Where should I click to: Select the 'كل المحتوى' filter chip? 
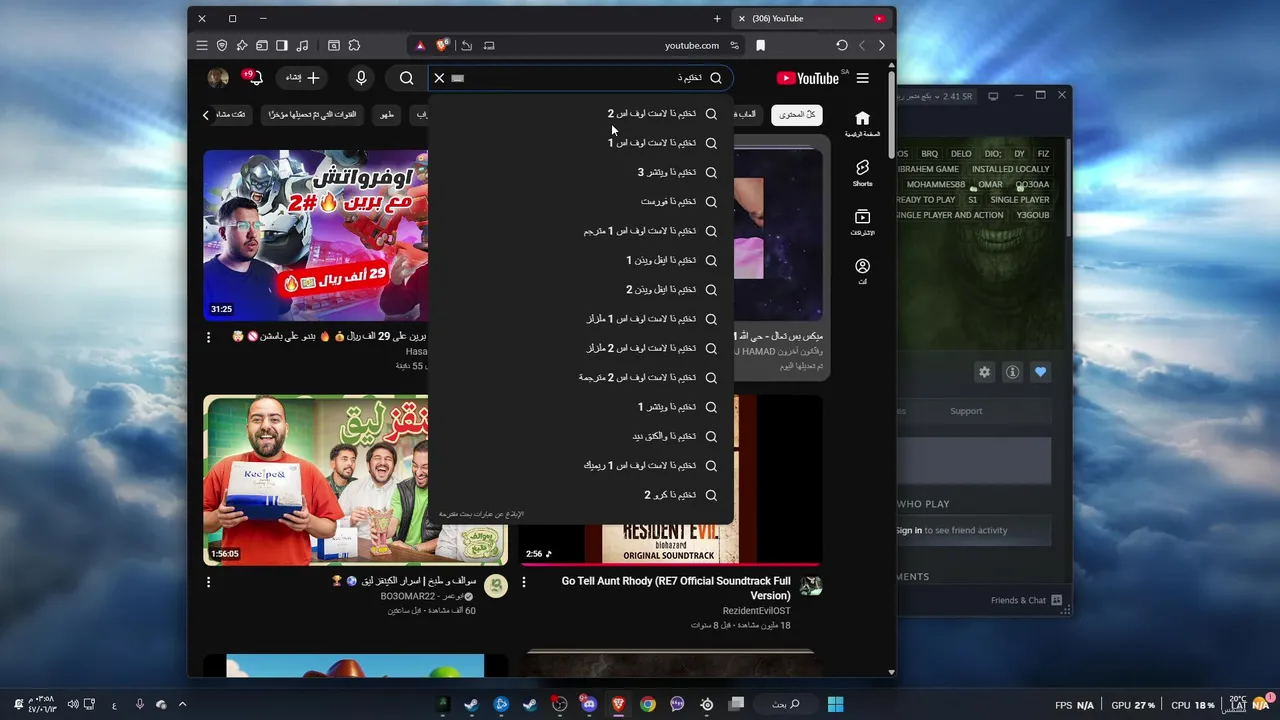(797, 115)
